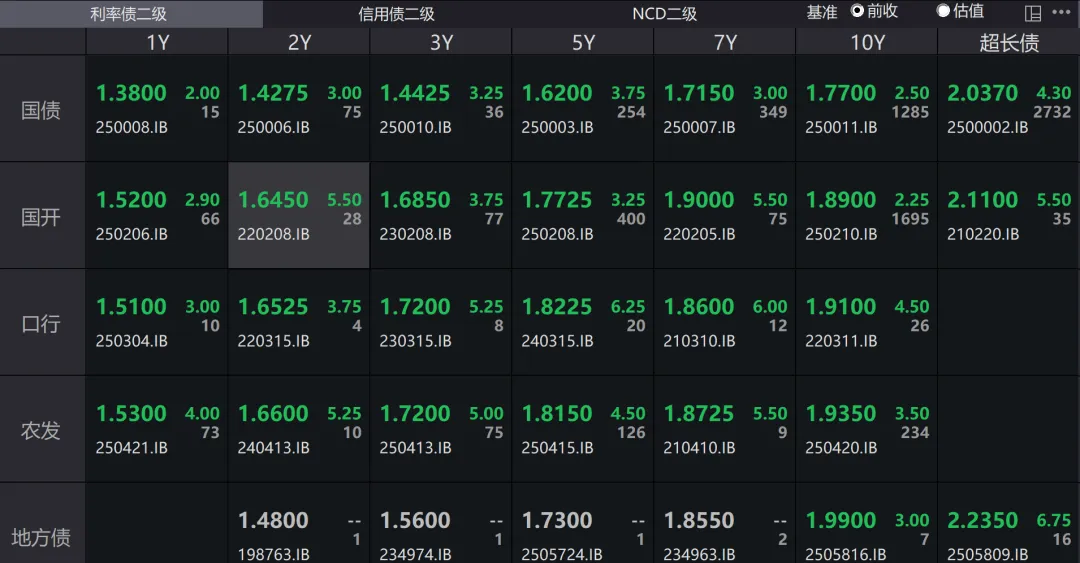This screenshot has width=1080, height=563.
Task: Click the 240315.IB 5Y cell
Action: tap(583, 322)
